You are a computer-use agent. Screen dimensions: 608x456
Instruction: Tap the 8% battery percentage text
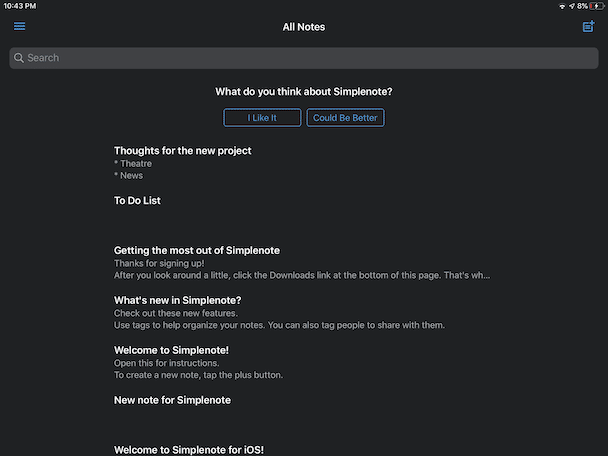(x=582, y=6)
